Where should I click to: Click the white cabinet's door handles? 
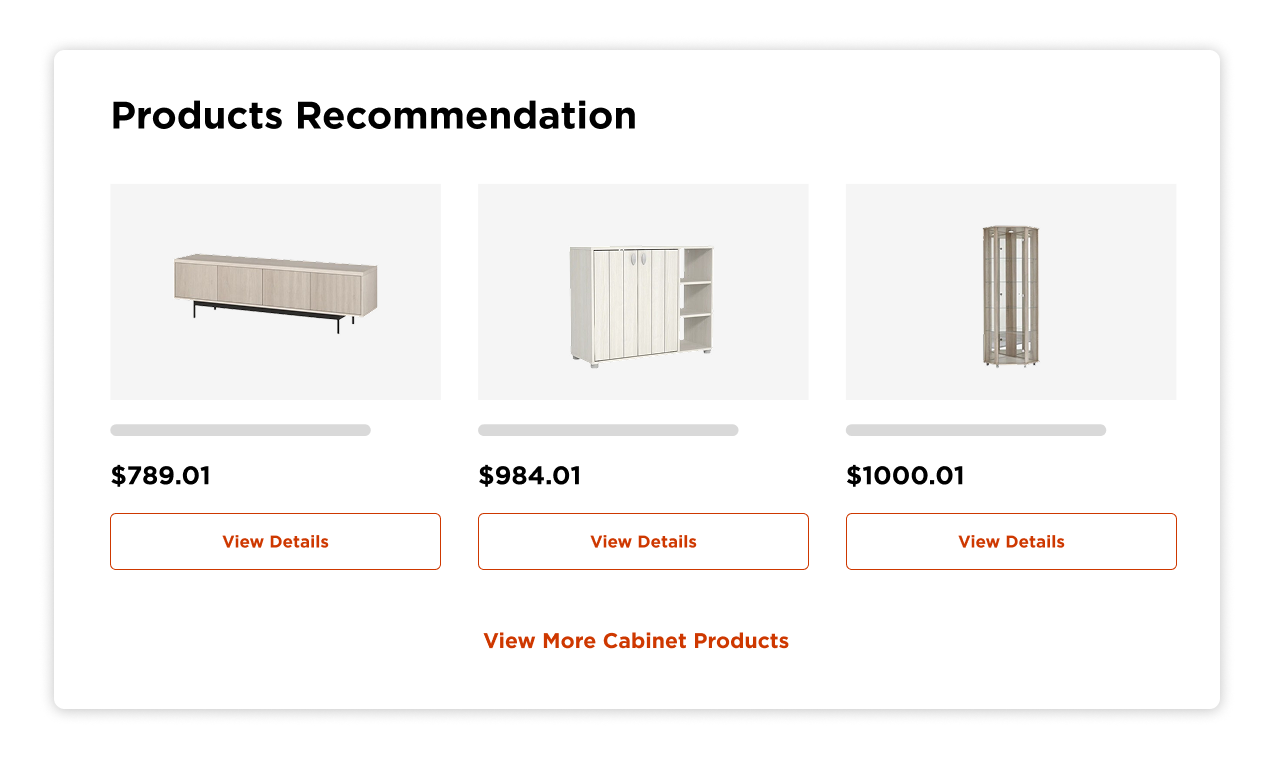tap(638, 259)
